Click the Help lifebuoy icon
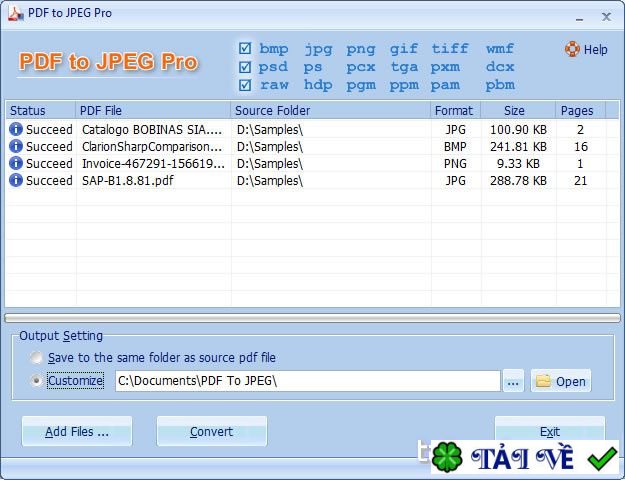The width and height of the screenshot is (625, 480). (572, 49)
